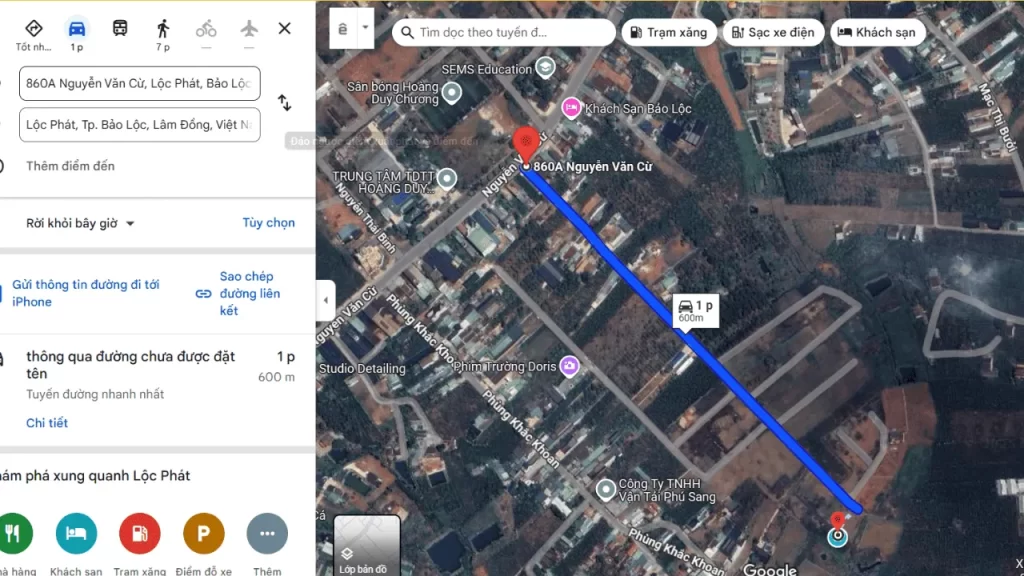1024x576 pixels.
Task: Click the print icon on the map toolbar
Action: 343,28
